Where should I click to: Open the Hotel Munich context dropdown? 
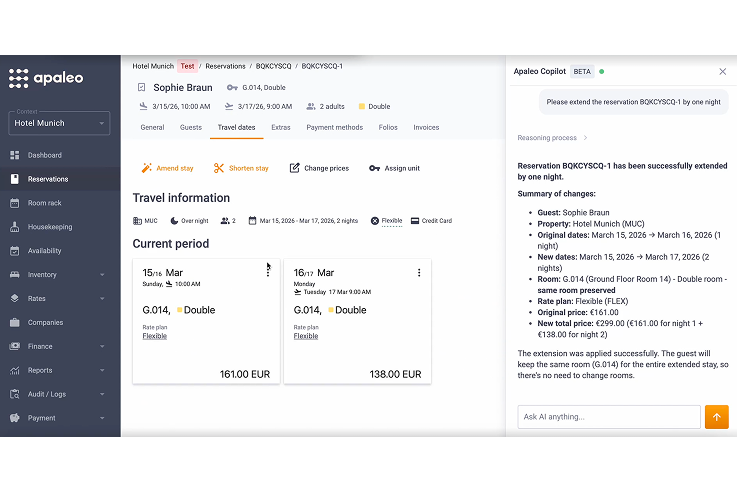coord(59,123)
